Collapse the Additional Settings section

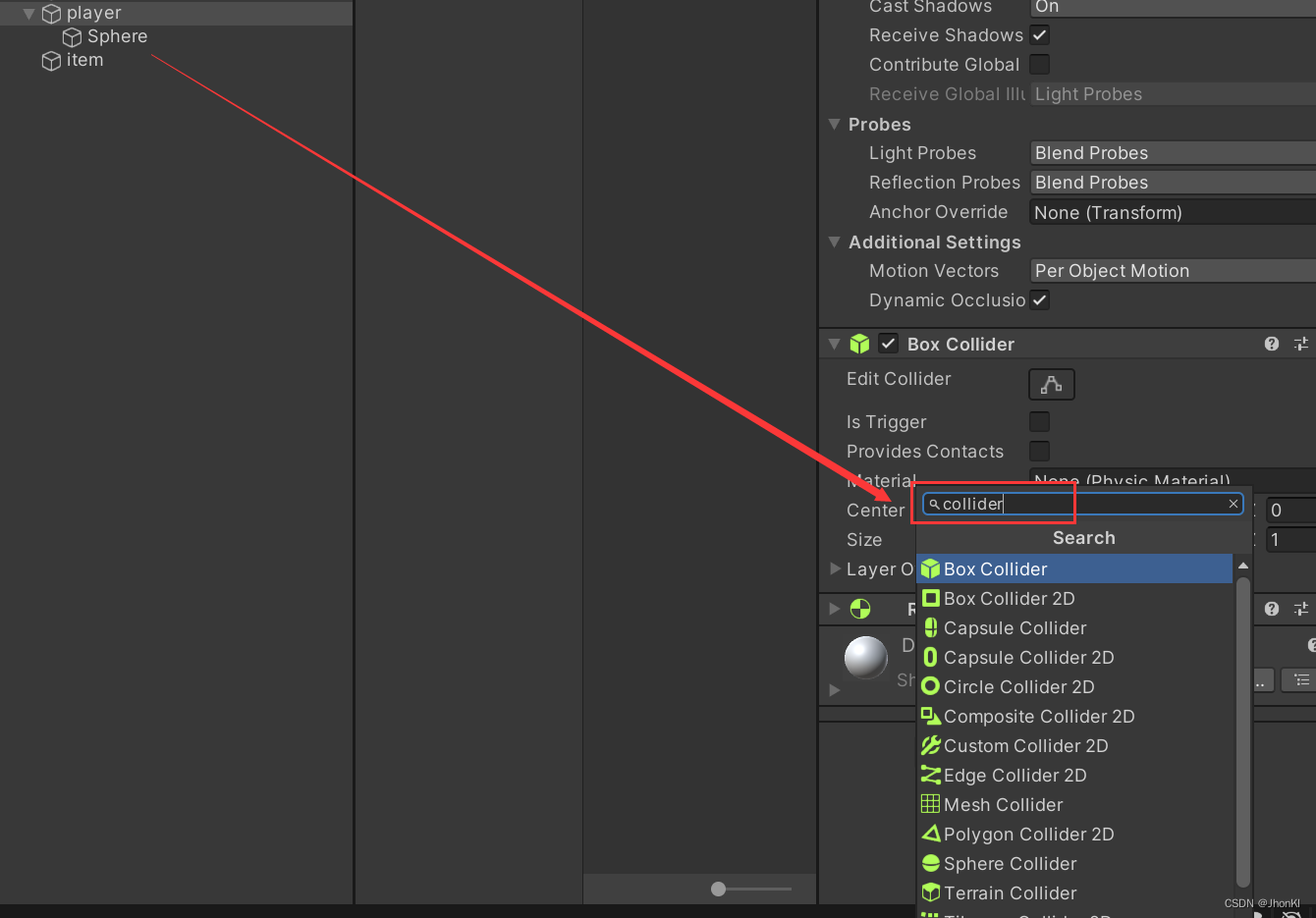[x=834, y=243]
